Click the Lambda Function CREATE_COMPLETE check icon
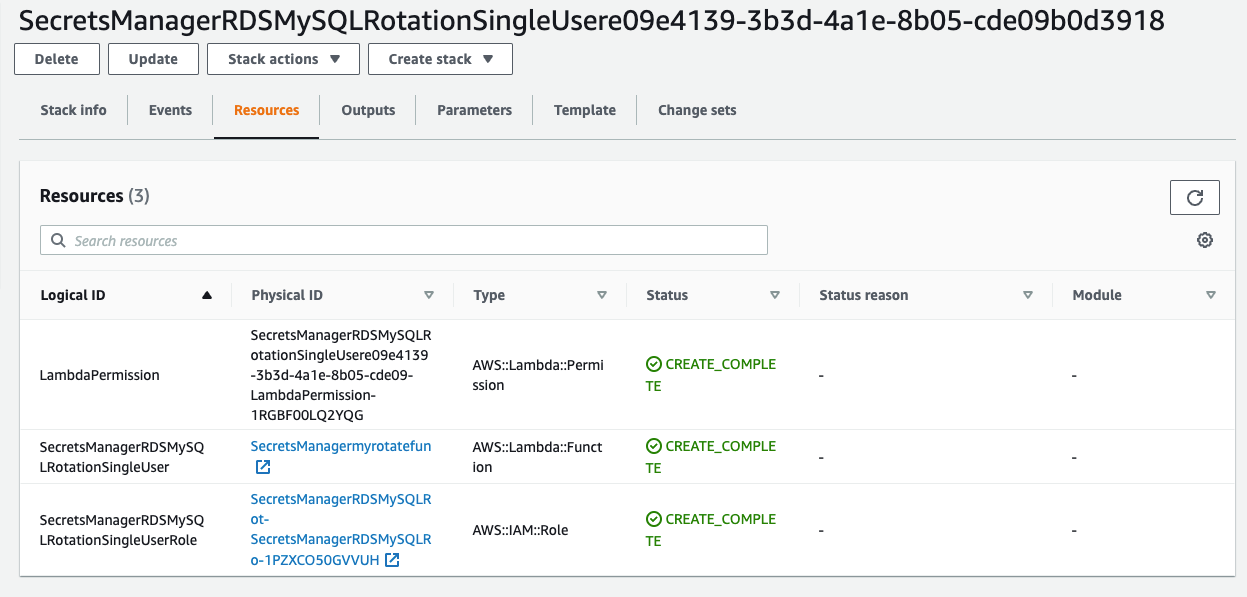1247x597 pixels. [654, 446]
